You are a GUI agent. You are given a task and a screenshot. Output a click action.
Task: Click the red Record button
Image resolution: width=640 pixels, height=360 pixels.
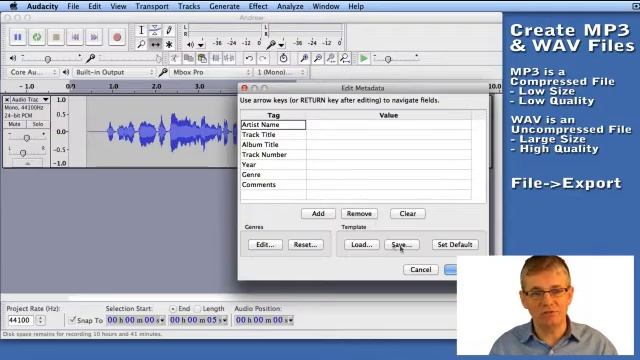point(117,37)
